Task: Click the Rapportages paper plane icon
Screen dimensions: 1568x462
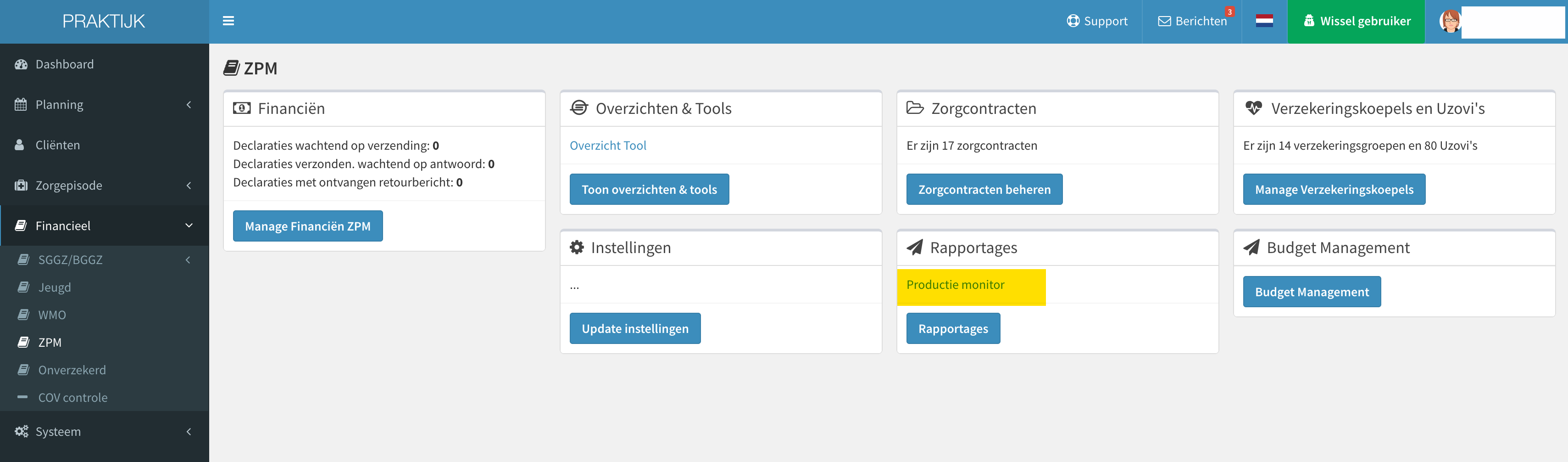Action: pyautogui.click(x=914, y=247)
